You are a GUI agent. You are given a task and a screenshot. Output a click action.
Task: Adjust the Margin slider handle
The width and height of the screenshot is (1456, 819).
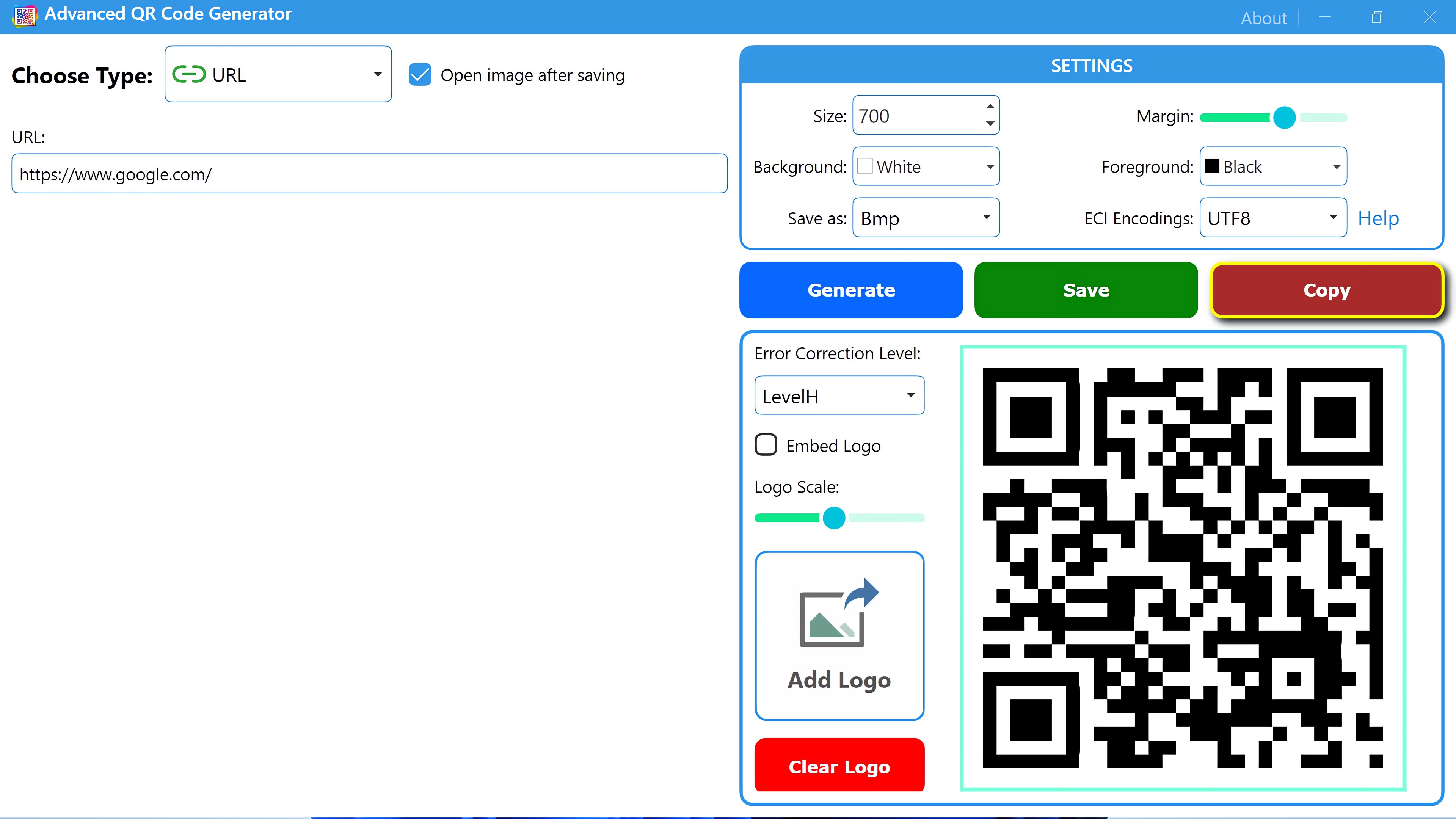[1284, 118]
